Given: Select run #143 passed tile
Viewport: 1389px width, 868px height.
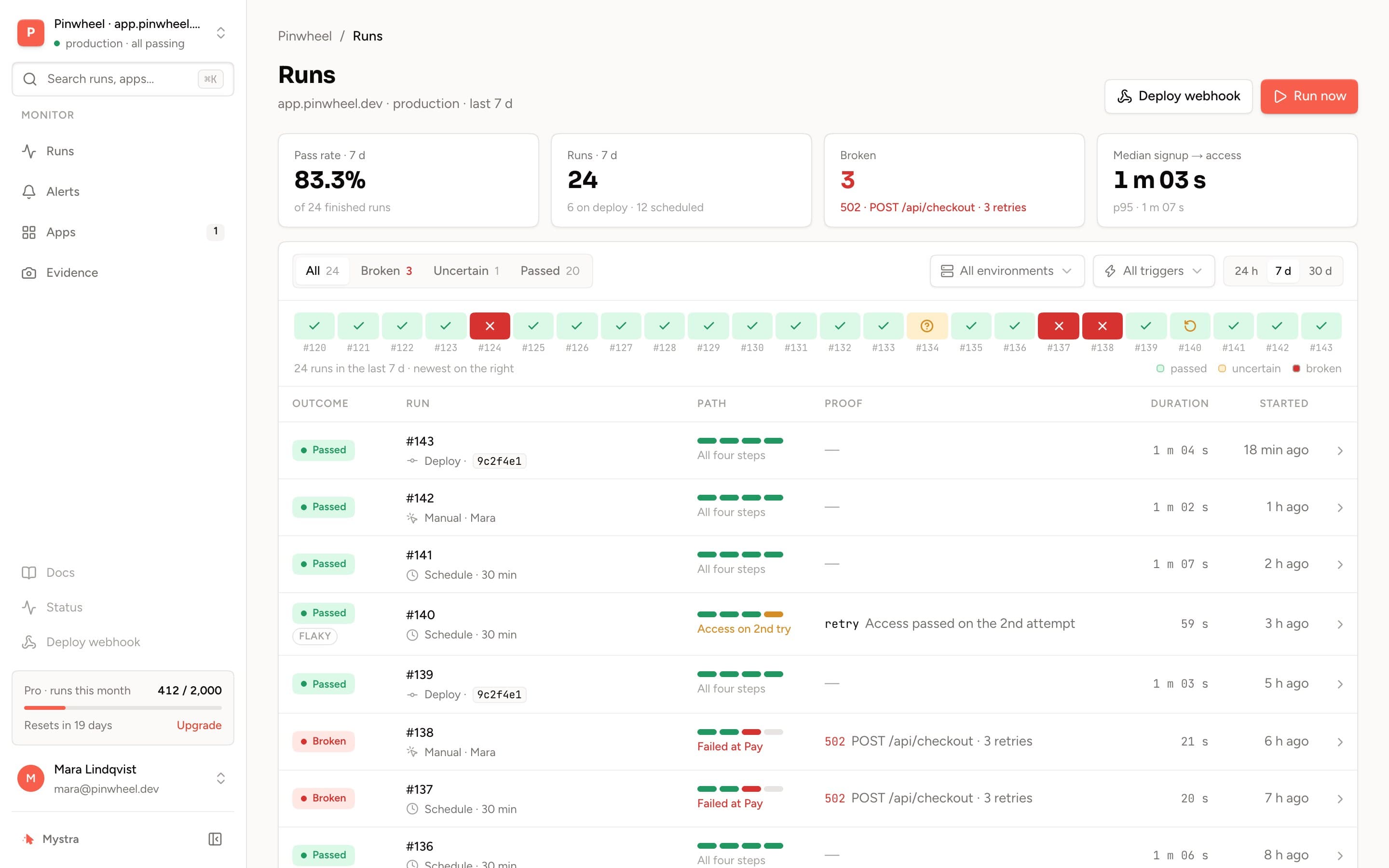Looking at the screenshot, I should click(1321, 326).
